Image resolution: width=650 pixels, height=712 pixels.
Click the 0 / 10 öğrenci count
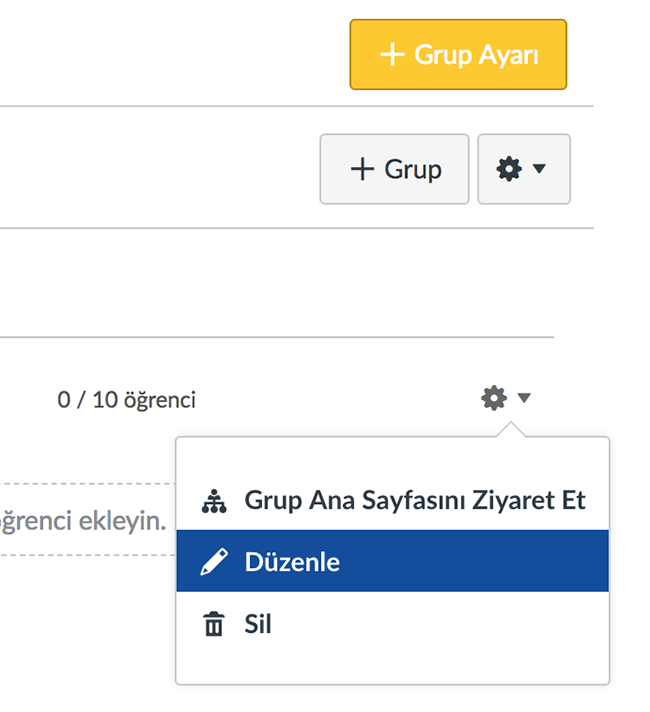coord(126,400)
